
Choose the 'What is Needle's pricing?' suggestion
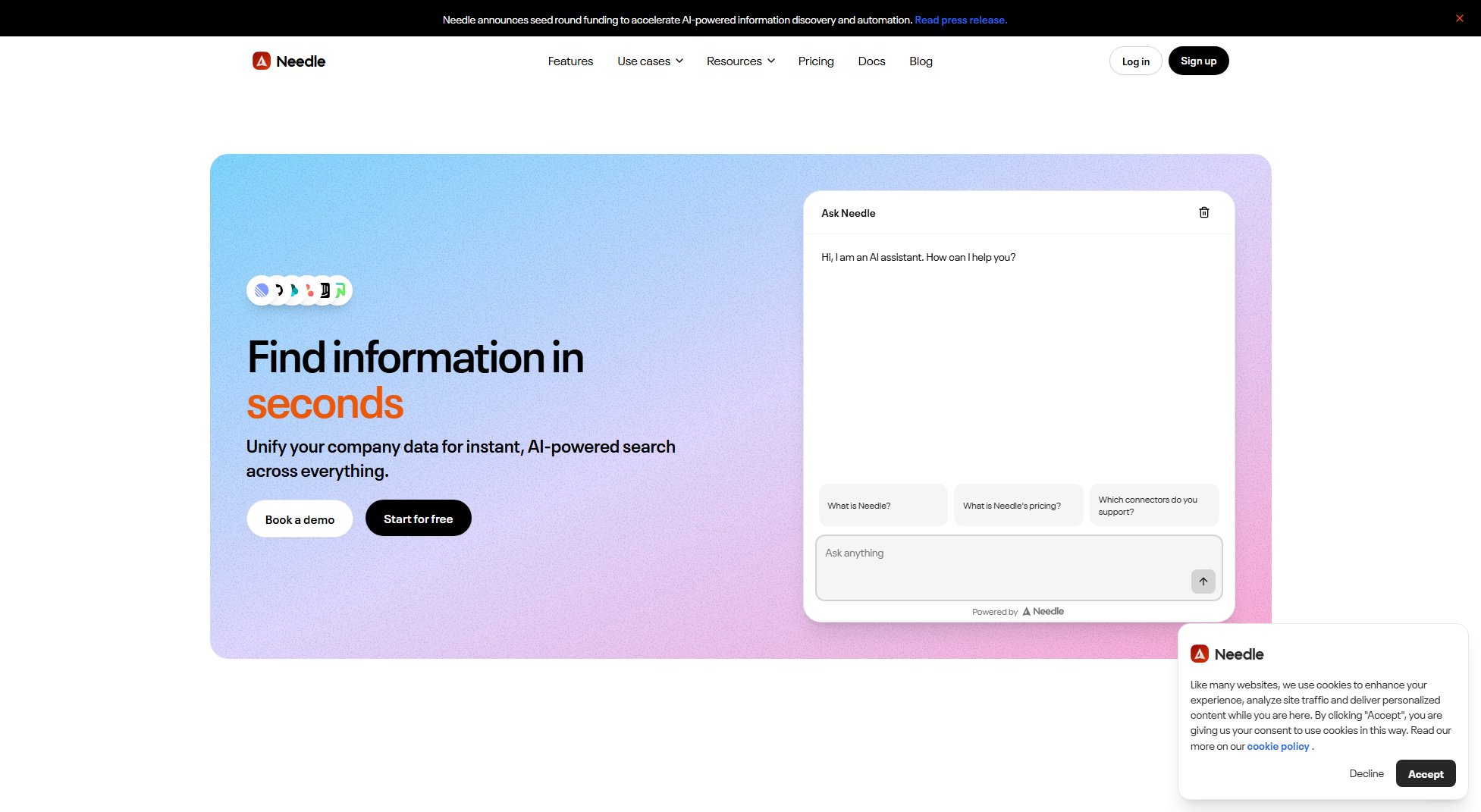coord(1018,505)
